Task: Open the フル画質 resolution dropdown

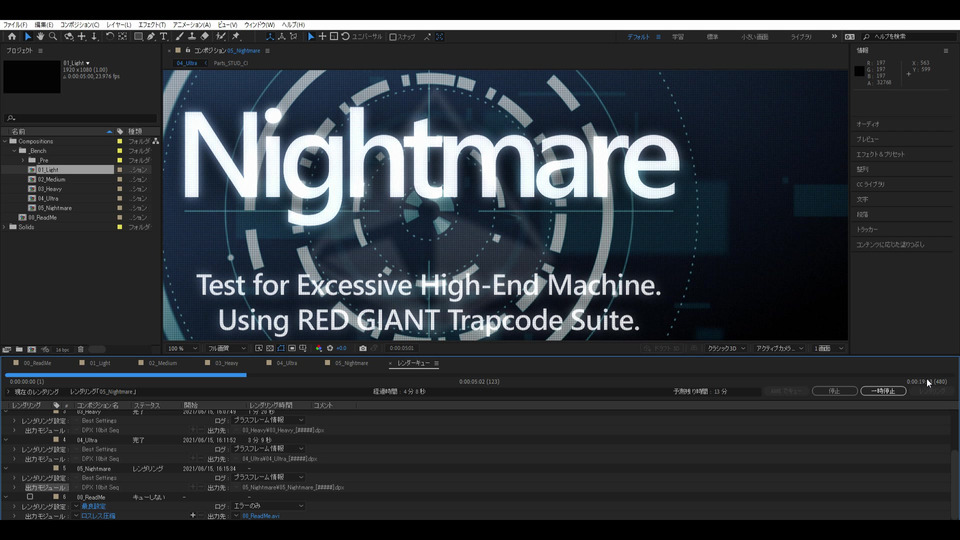Action: coord(227,348)
